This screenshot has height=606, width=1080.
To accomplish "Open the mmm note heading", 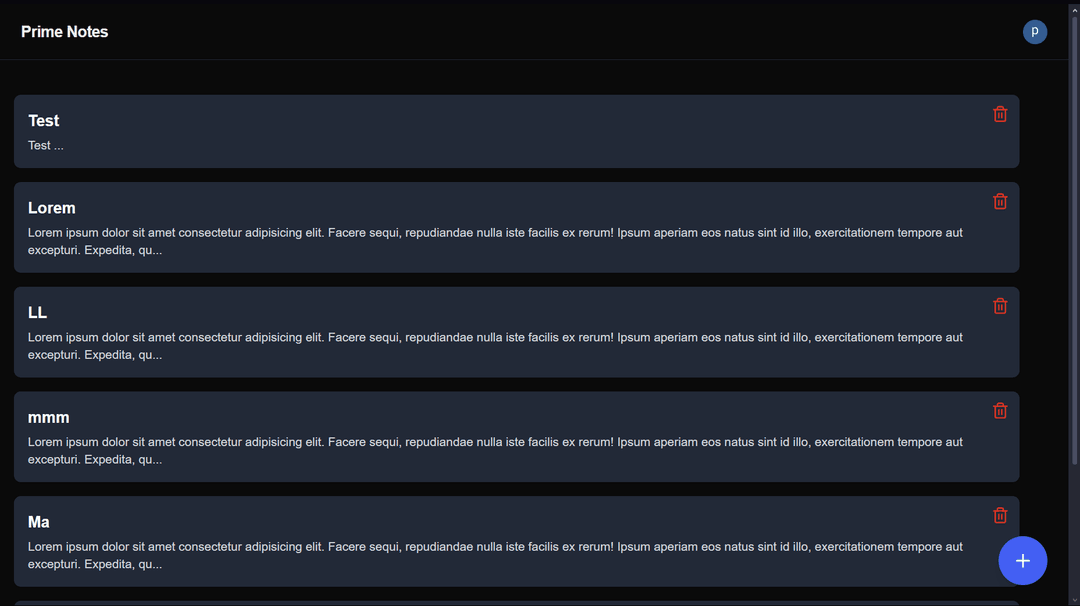I will 49,417.
